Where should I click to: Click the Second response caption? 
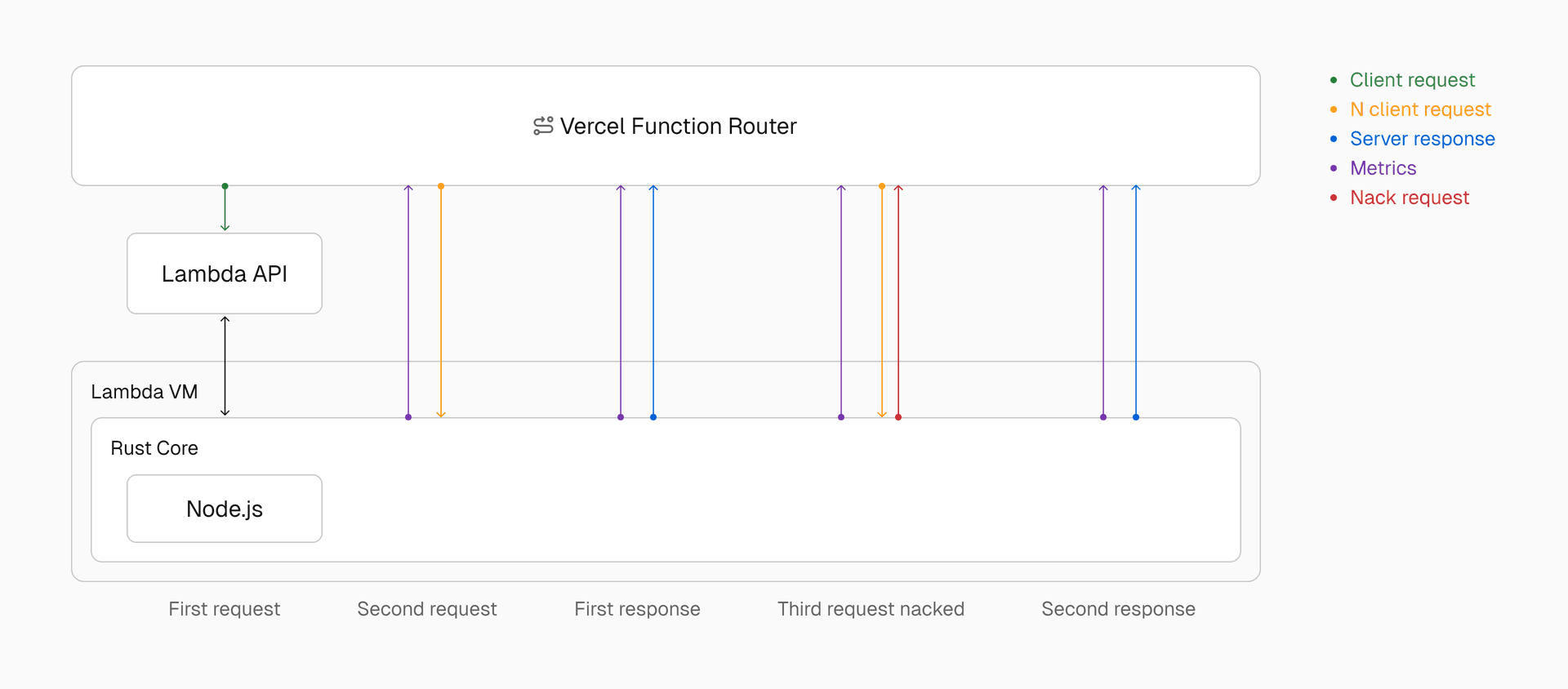pos(1118,609)
